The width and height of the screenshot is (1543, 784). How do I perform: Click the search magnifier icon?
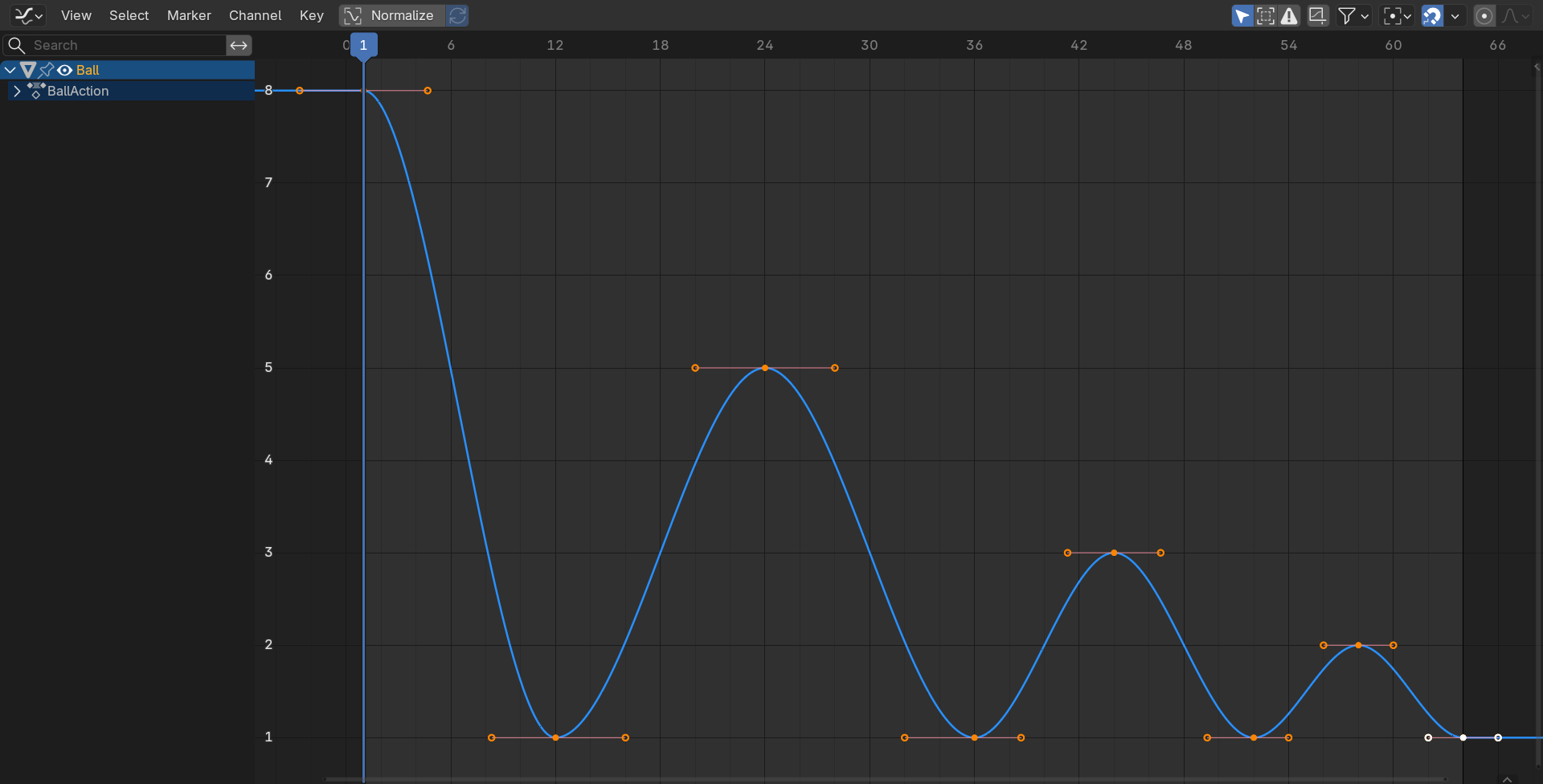(16, 45)
